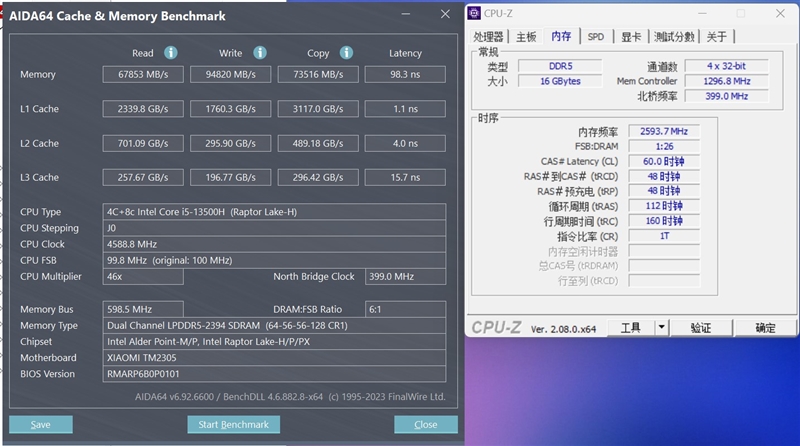The width and height of the screenshot is (800, 446).
Task: Go to the 显卡 tab
Action: coord(630,36)
